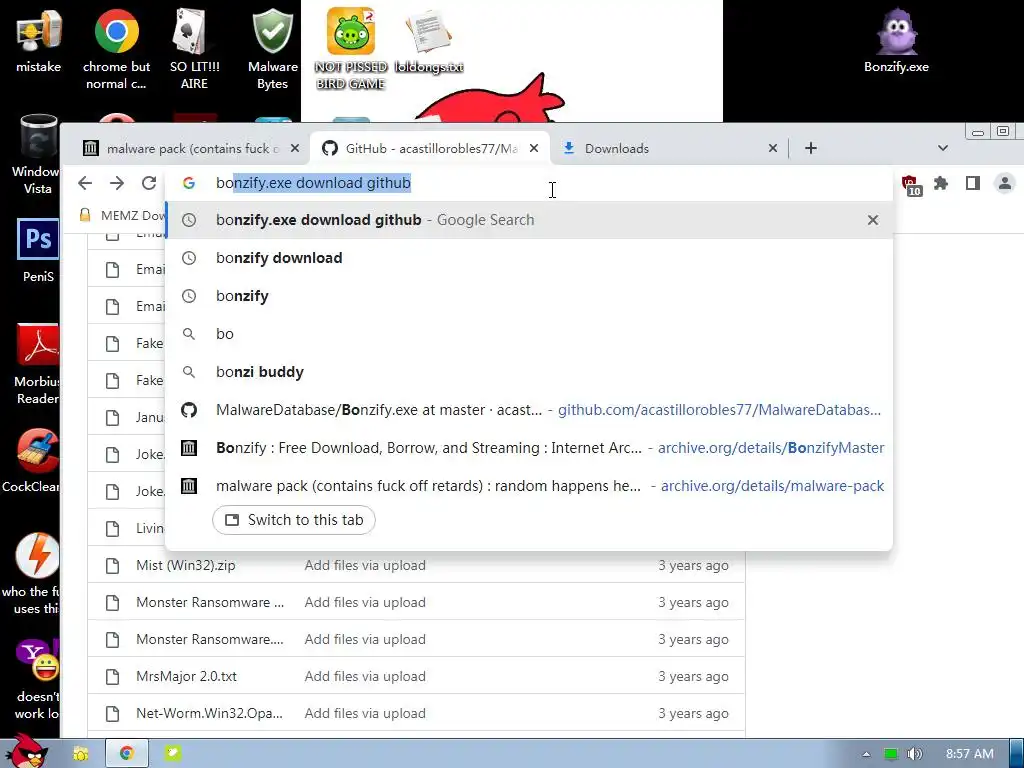This screenshot has height=768, width=1024.
Task: Open the Mist (Win32).zip file
Action: 185,565
